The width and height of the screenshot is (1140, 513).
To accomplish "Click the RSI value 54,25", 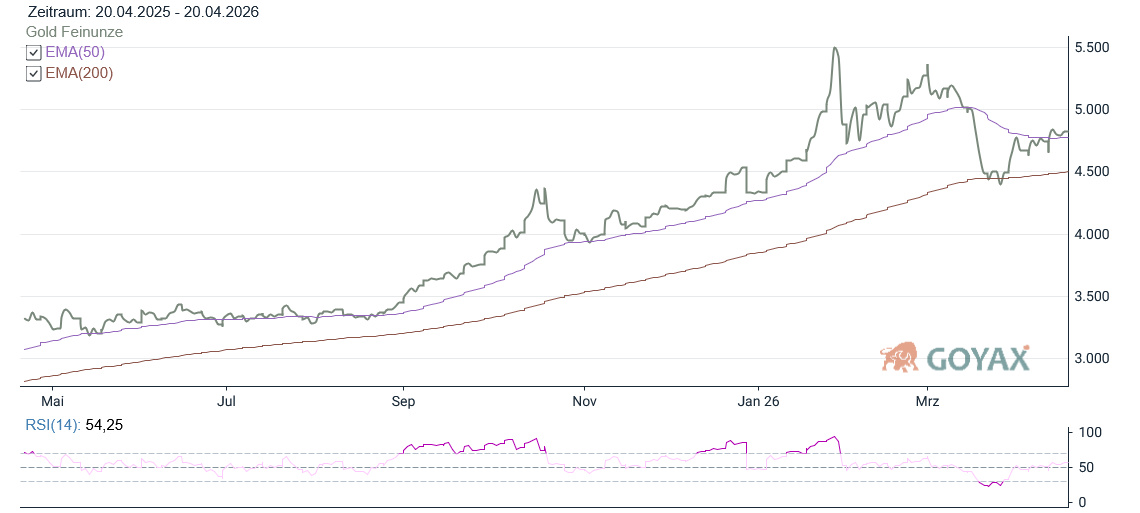I will [x=103, y=425].
